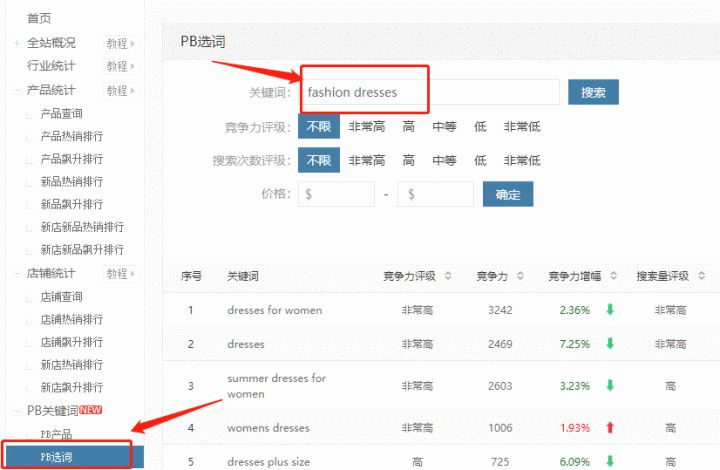Open the 首页 home page link
The width and height of the screenshot is (720, 470).
click(x=39, y=18)
